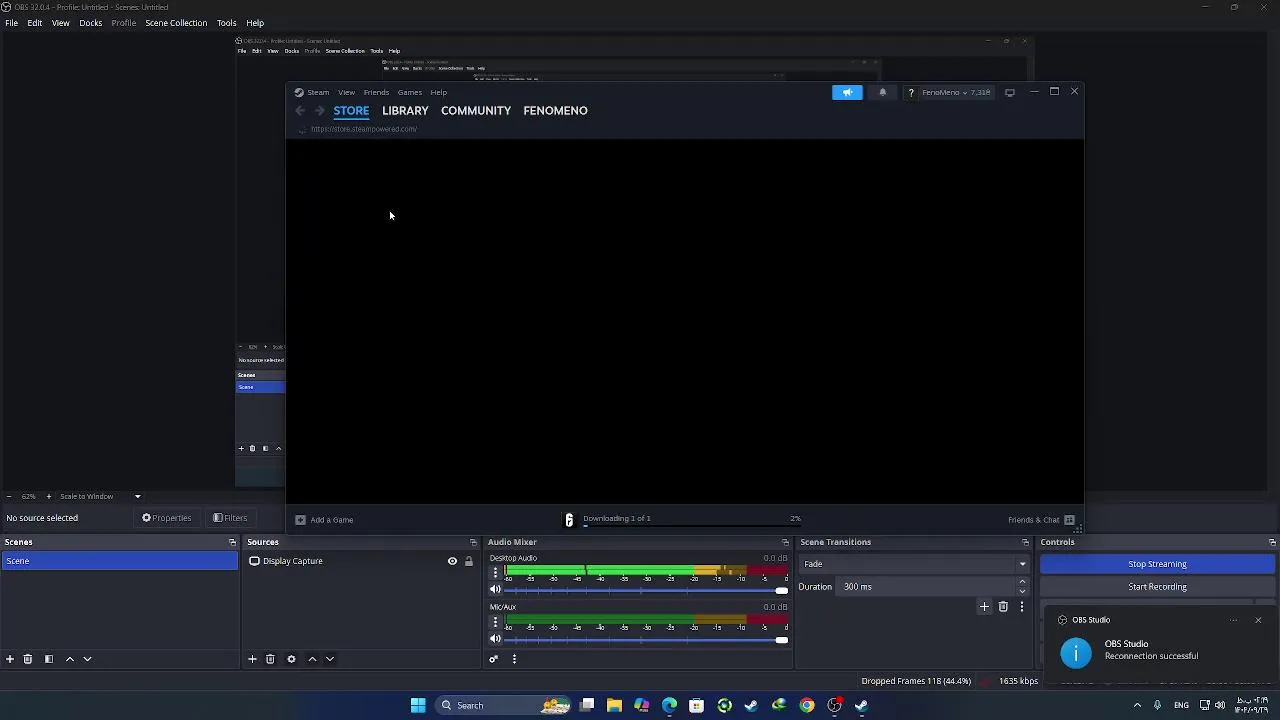Screen dimensions: 1280x720
Task: Open advanced audio properties gears icon
Action: (493, 659)
